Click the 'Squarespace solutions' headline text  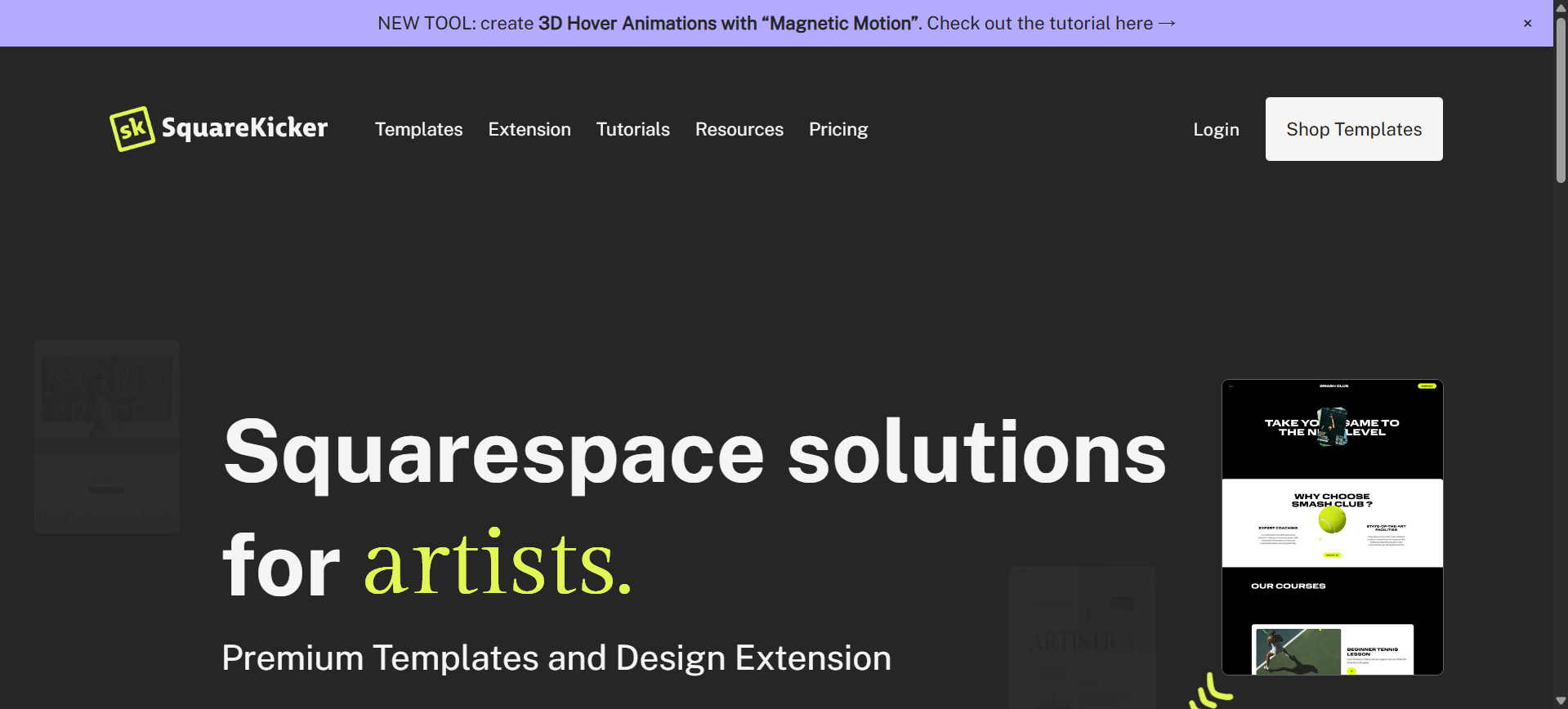695,453
